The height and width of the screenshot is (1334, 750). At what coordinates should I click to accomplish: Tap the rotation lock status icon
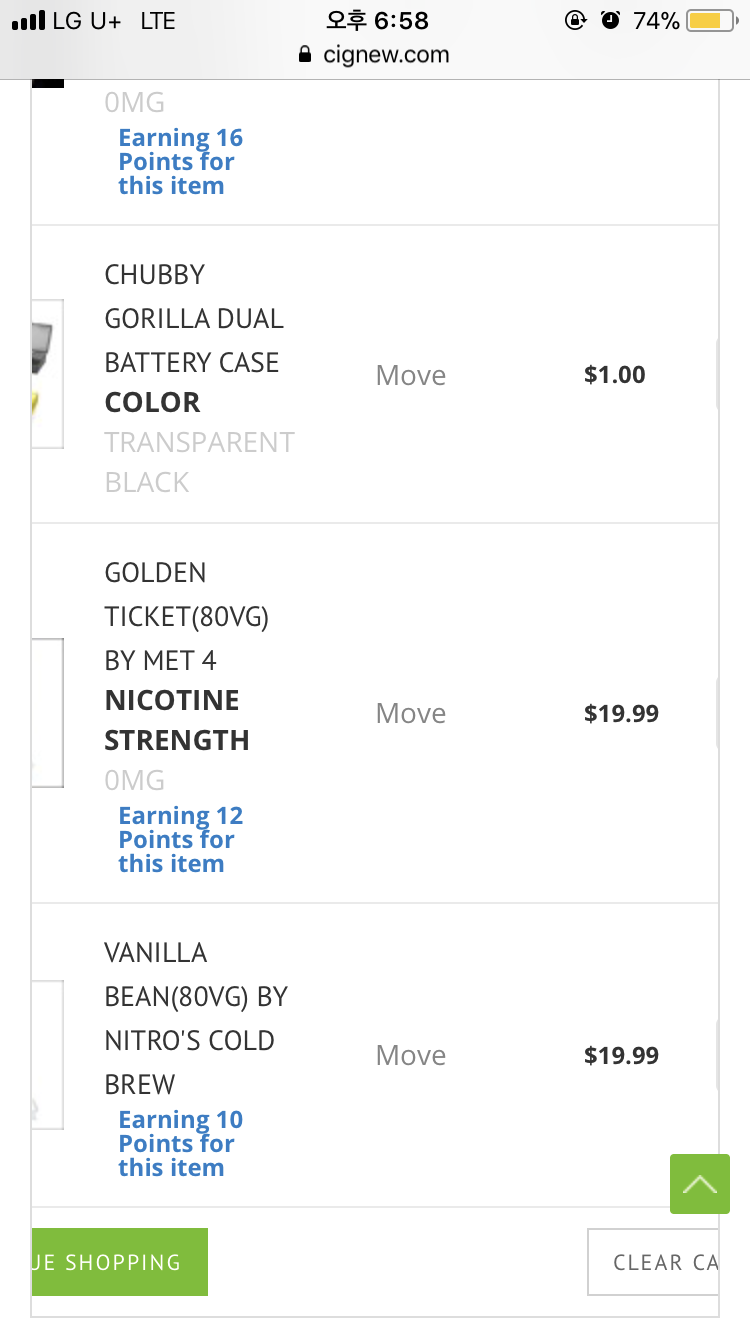point(575,20)
